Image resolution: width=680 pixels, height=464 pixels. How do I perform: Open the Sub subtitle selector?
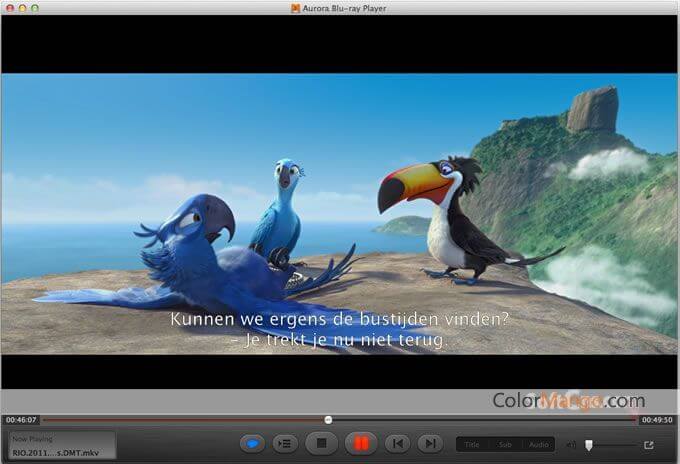(x=505, y=444)
